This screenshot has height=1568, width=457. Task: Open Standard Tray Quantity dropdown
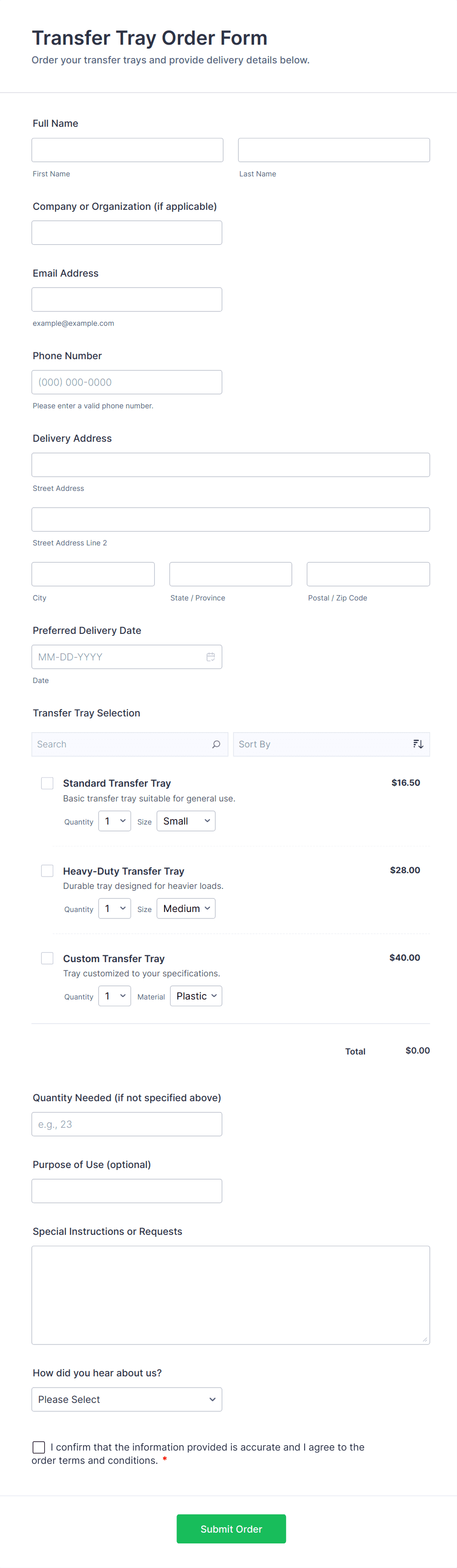[114, 821]
